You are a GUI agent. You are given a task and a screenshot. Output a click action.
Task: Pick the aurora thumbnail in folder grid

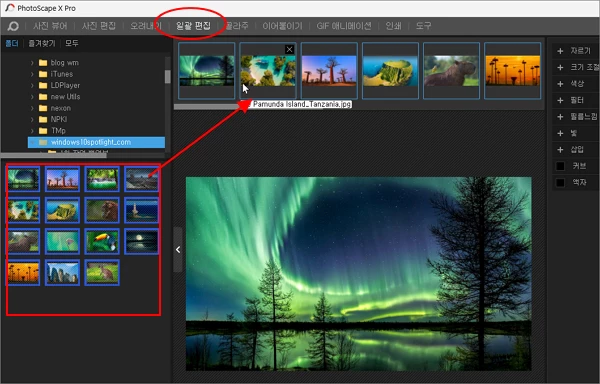pos(23,179)
